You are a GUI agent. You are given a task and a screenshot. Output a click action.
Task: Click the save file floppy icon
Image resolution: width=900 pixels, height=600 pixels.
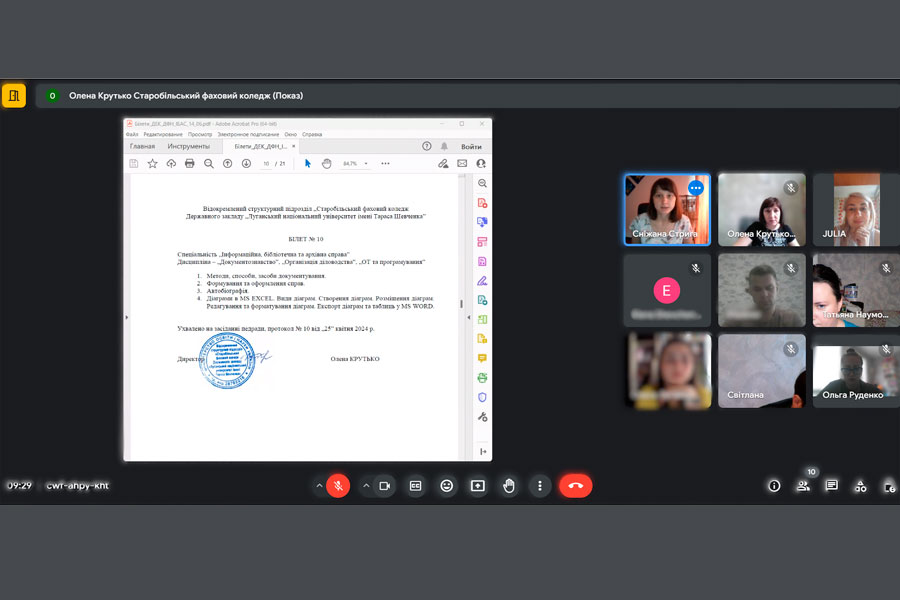coord(134,164)
